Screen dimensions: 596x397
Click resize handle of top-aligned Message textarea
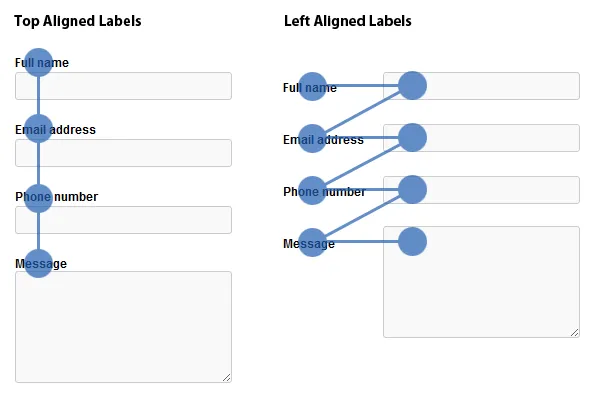227,378
